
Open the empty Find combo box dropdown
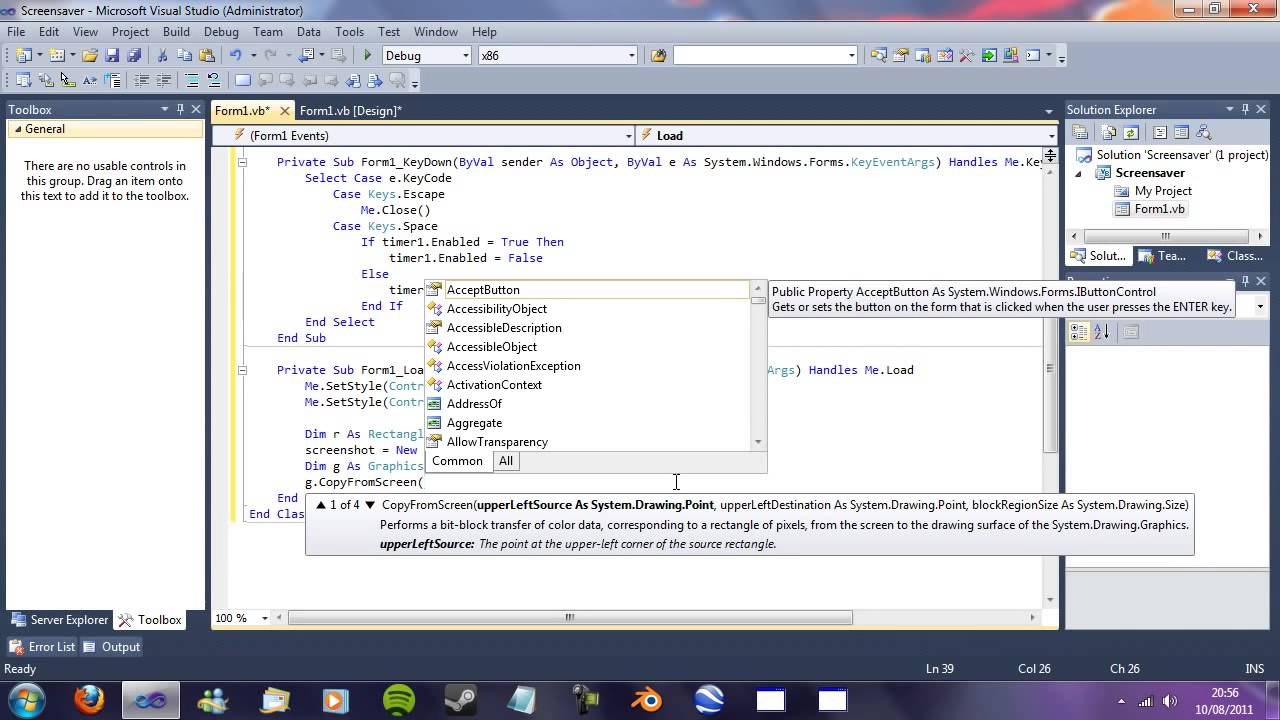click(852, 55)
